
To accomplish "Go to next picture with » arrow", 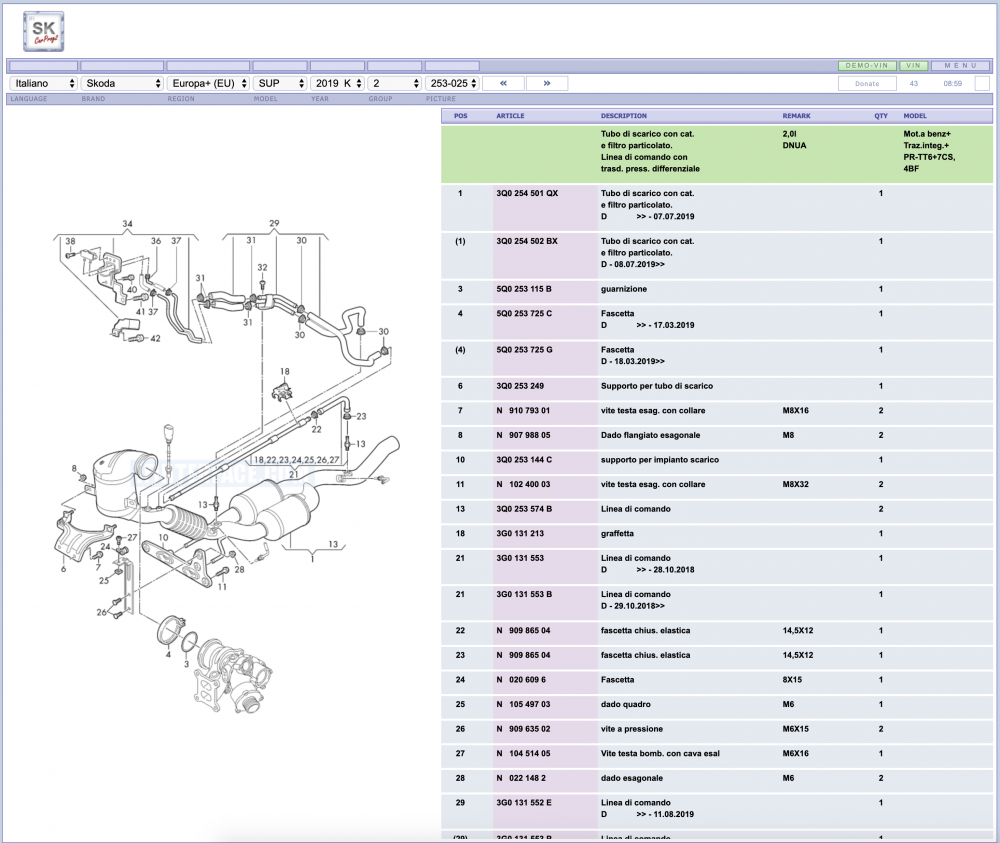I will point(547,84).
